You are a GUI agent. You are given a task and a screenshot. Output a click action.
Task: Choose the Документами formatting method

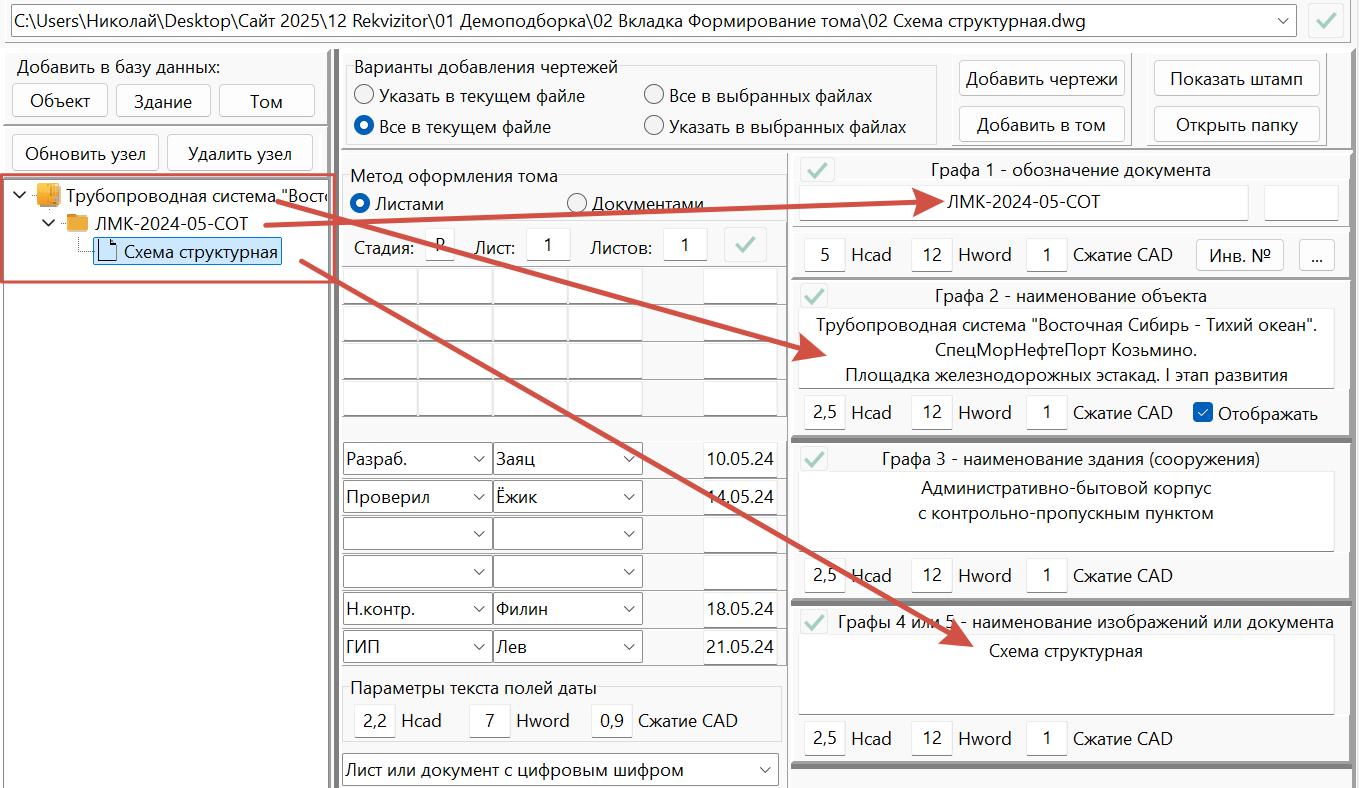click(x=577, y=203)
